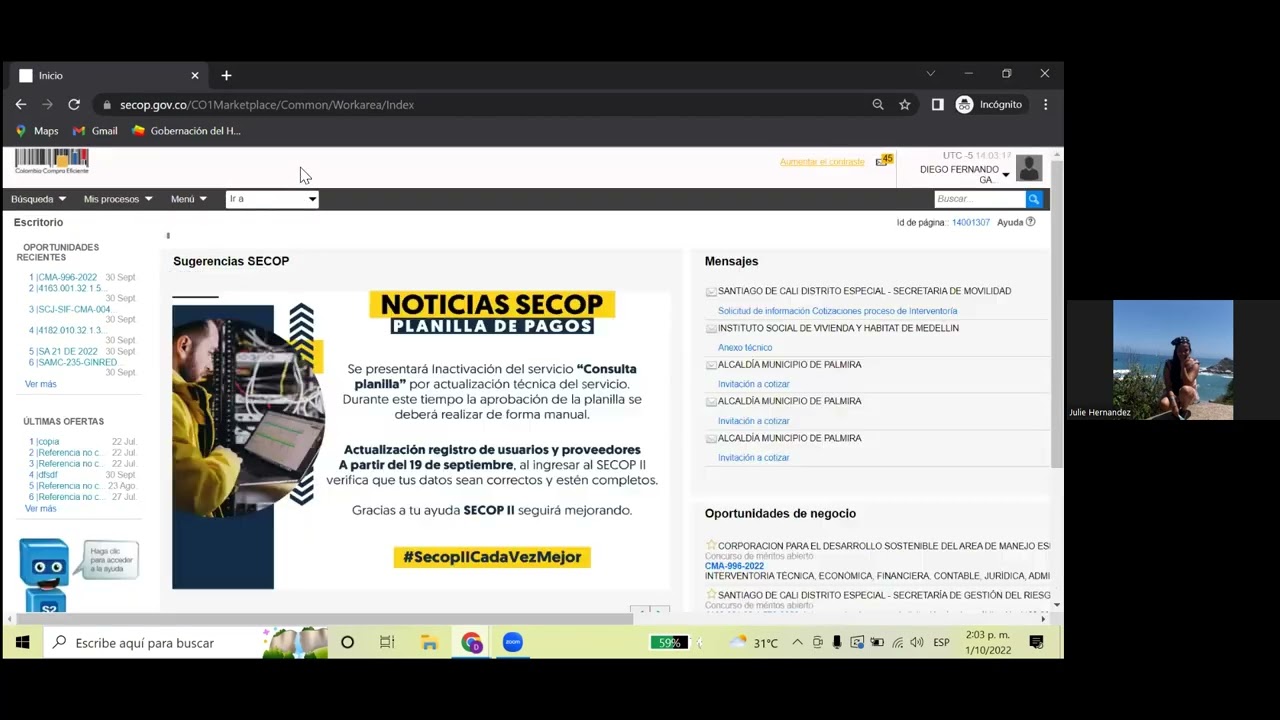Open opportunity SAMC-235-GINRED
1280x720 pixels.
pos(76,362)
